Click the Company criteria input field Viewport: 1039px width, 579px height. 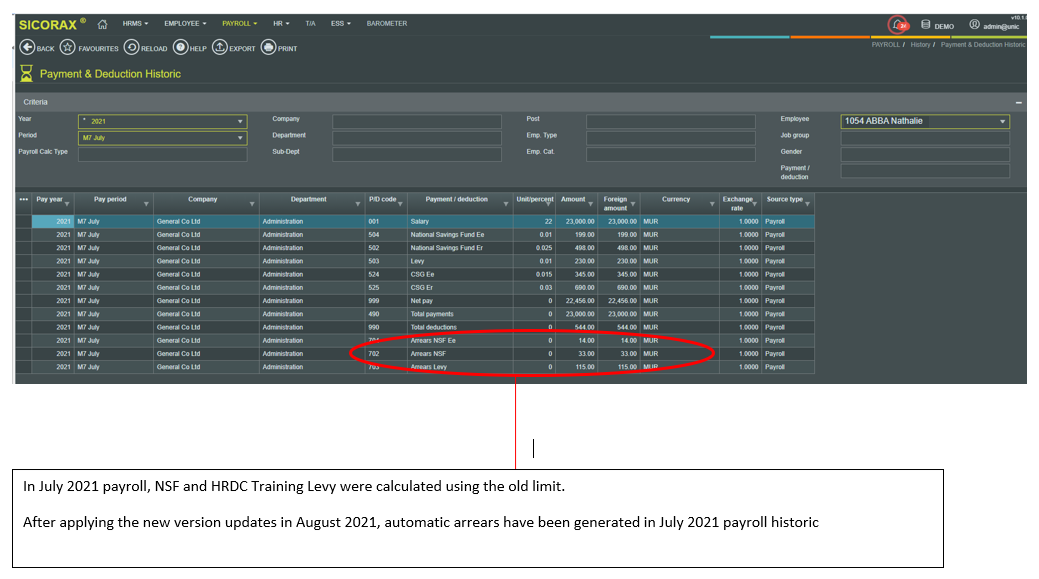click(x=417, y=121)
